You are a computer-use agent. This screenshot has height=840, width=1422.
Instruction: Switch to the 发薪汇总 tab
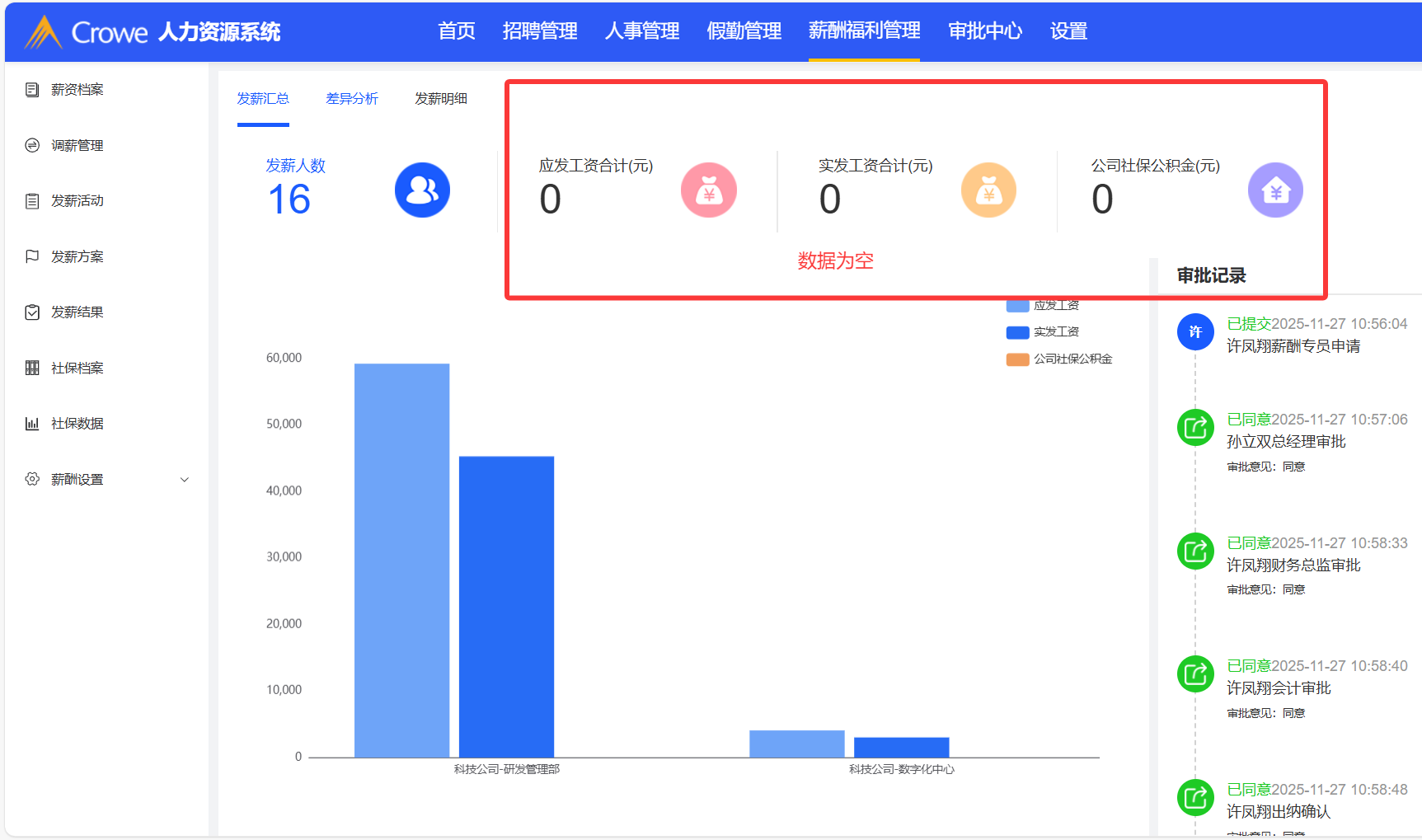click(x=263, y=99)
